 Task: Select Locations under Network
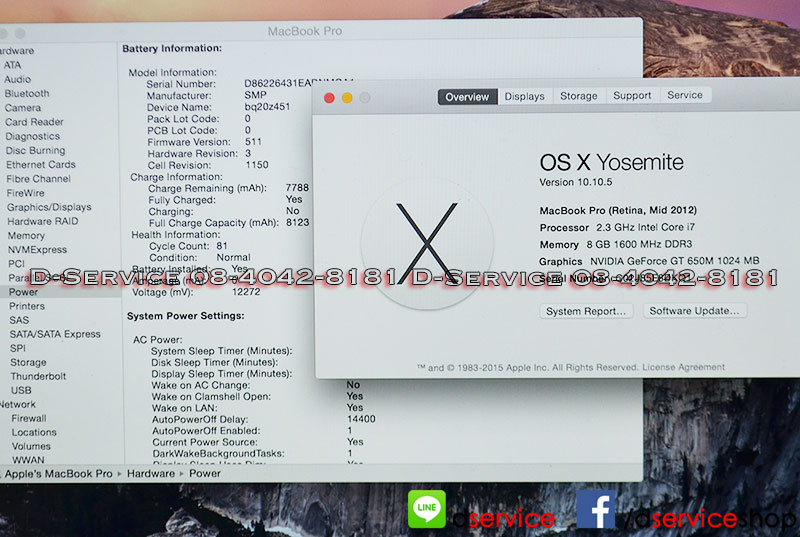pyautogui.click(x=34, y=432)
